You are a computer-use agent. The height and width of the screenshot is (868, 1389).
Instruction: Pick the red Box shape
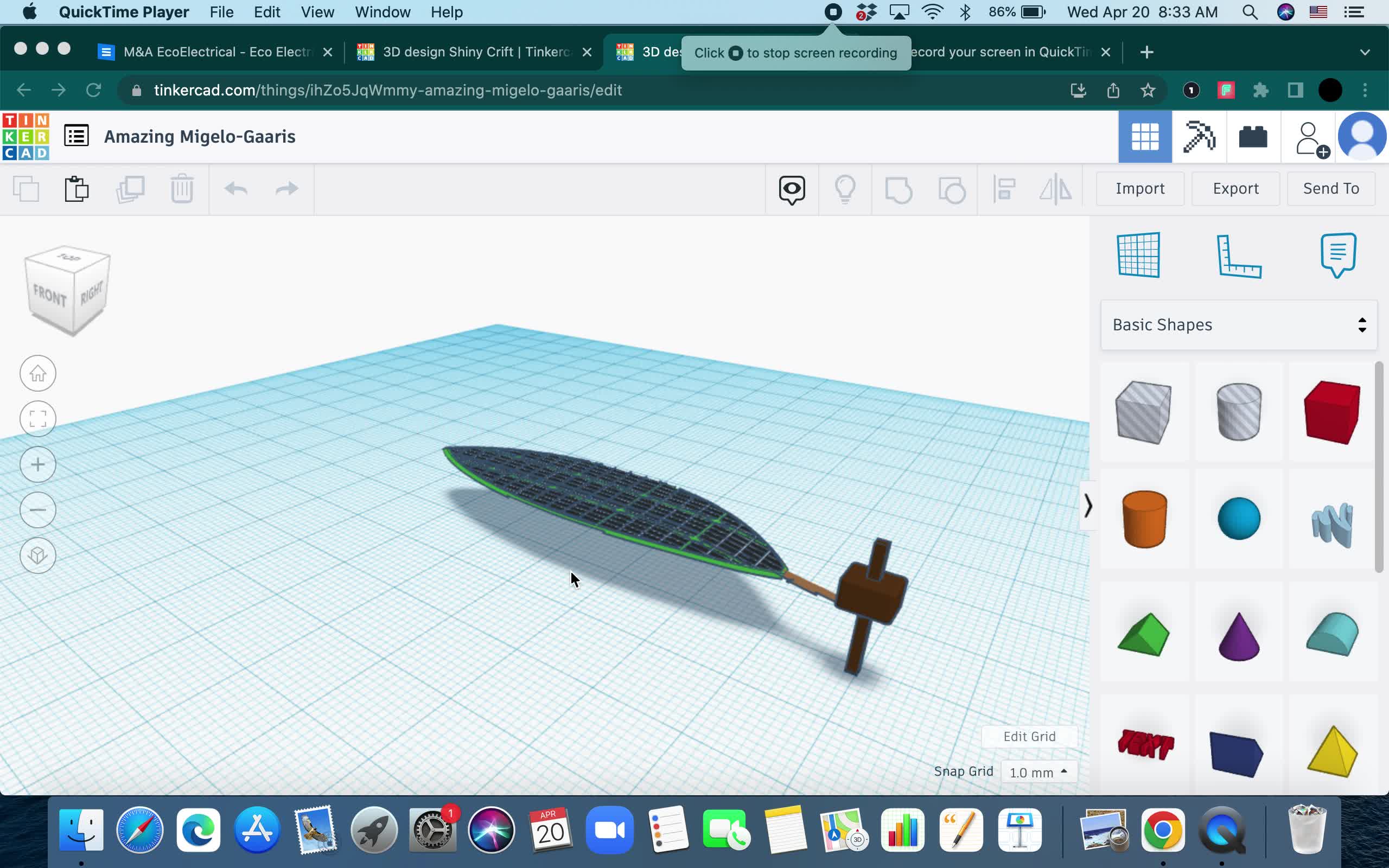(x=1332, y=412)
